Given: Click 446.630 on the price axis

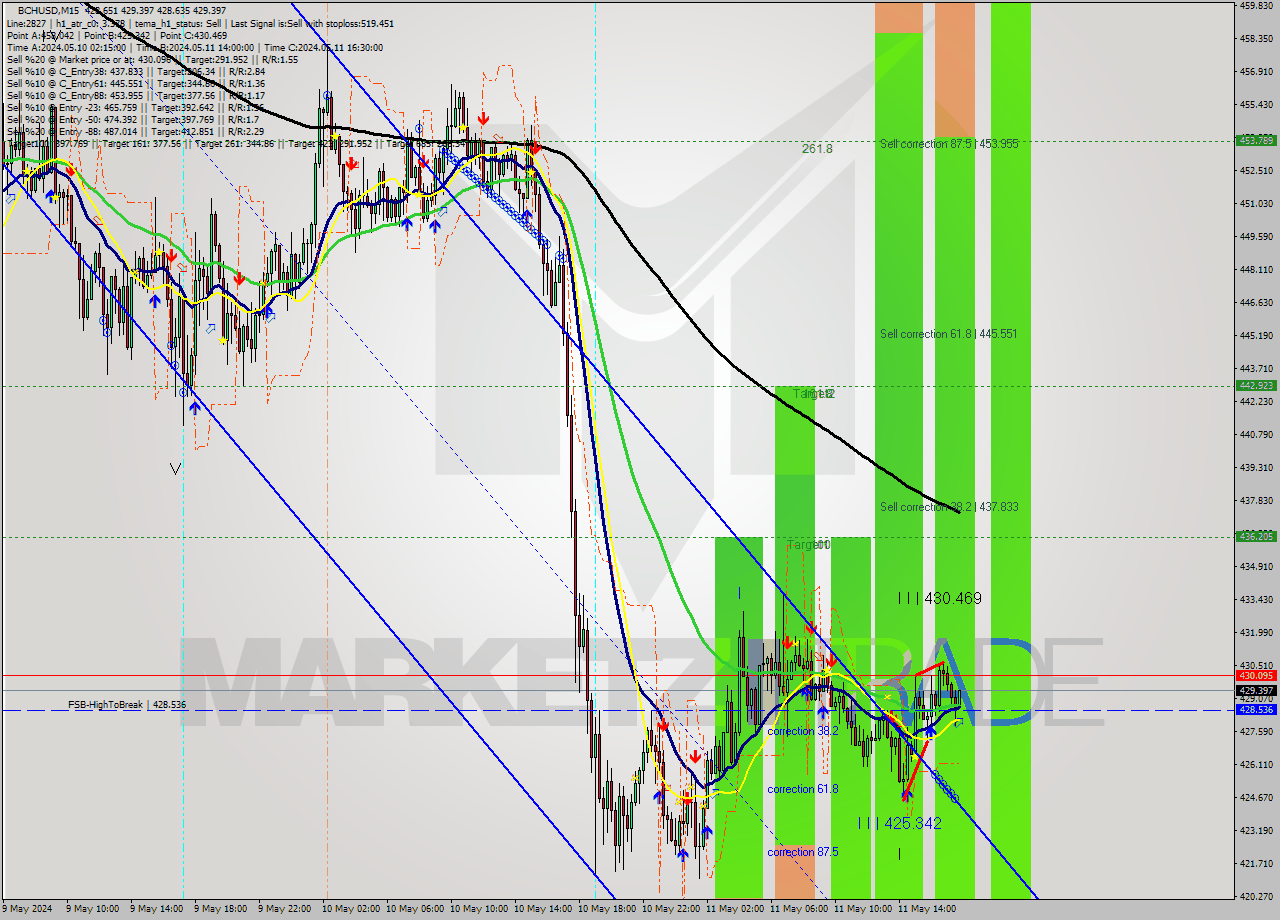Looking at the screenshot, I should coord(1256,302).
